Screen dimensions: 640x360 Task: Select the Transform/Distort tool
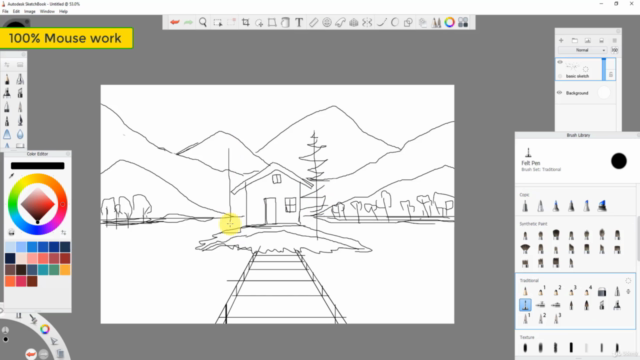tap(272, 22)
